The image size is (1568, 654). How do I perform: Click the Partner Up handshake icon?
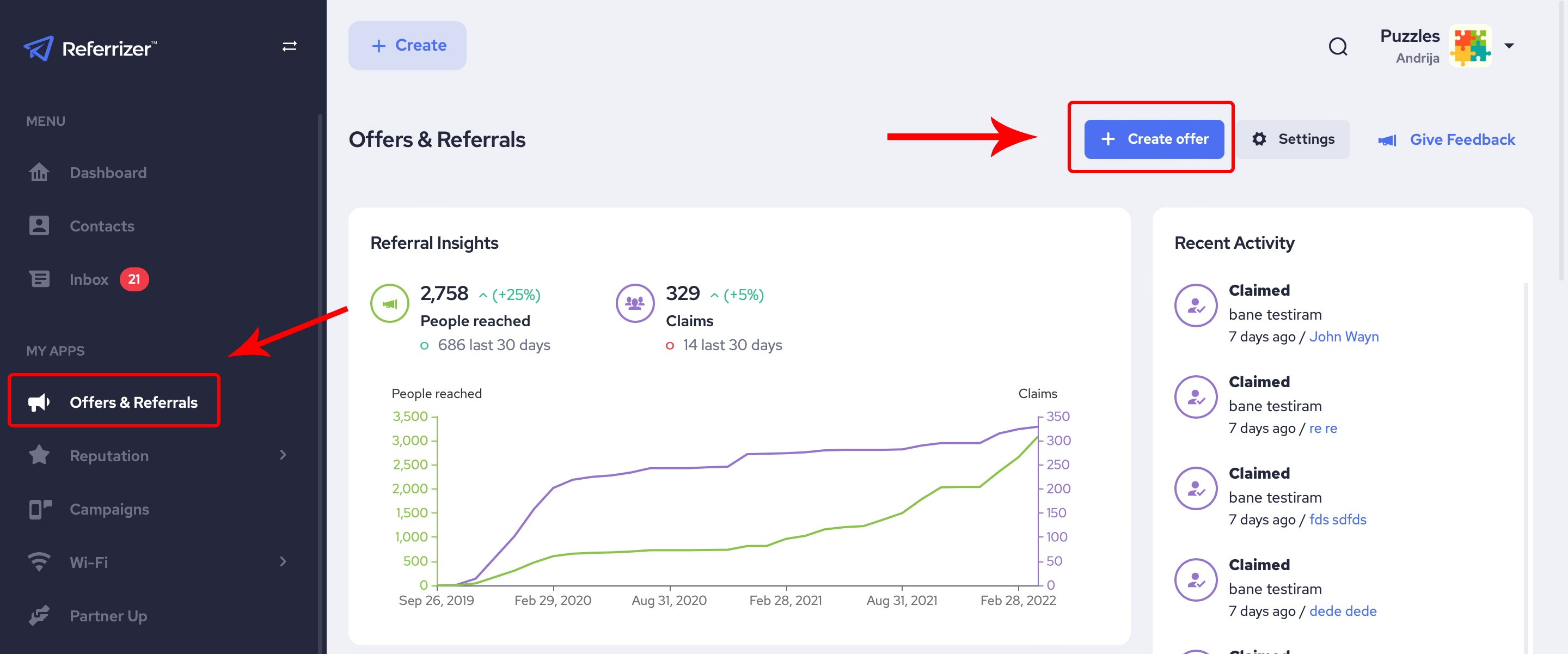[x=39, y=615]
